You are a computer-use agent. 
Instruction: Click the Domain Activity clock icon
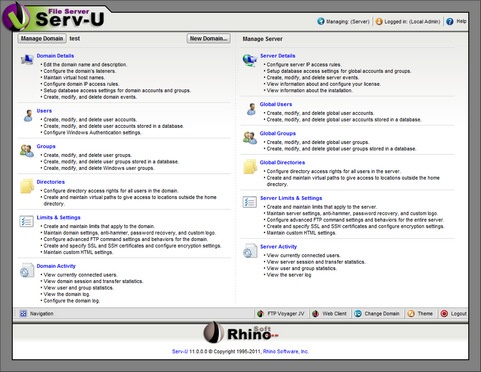[x=27, y=270]
